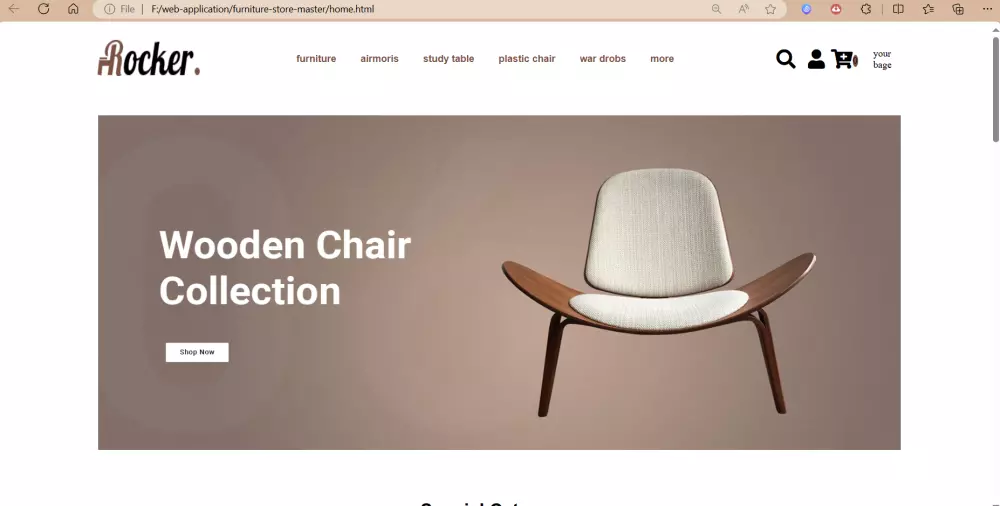The height and width of the screenshot is (506, 1000).
Task: Click the your bage link
Action: pos(882,59)
